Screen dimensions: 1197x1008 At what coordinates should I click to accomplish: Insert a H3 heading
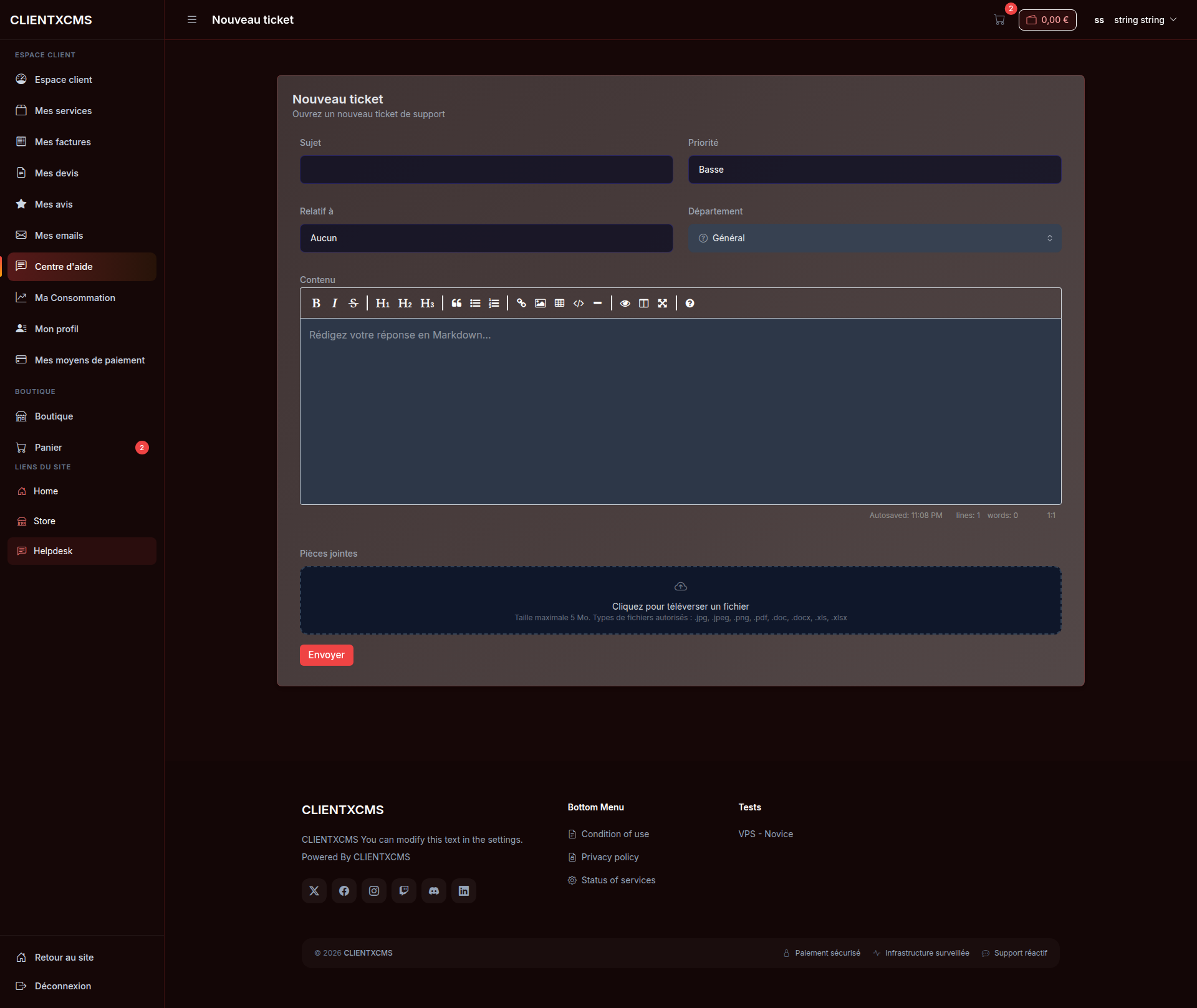tap(427, 304)
